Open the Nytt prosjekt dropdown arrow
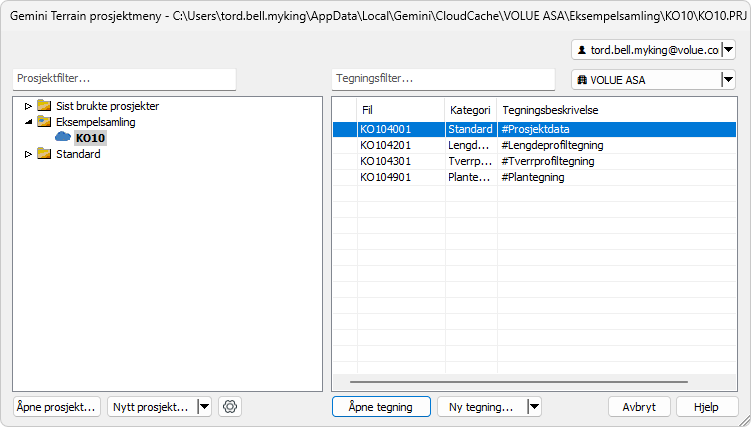This screenshot has height=427, width=751. pos(204,407)
